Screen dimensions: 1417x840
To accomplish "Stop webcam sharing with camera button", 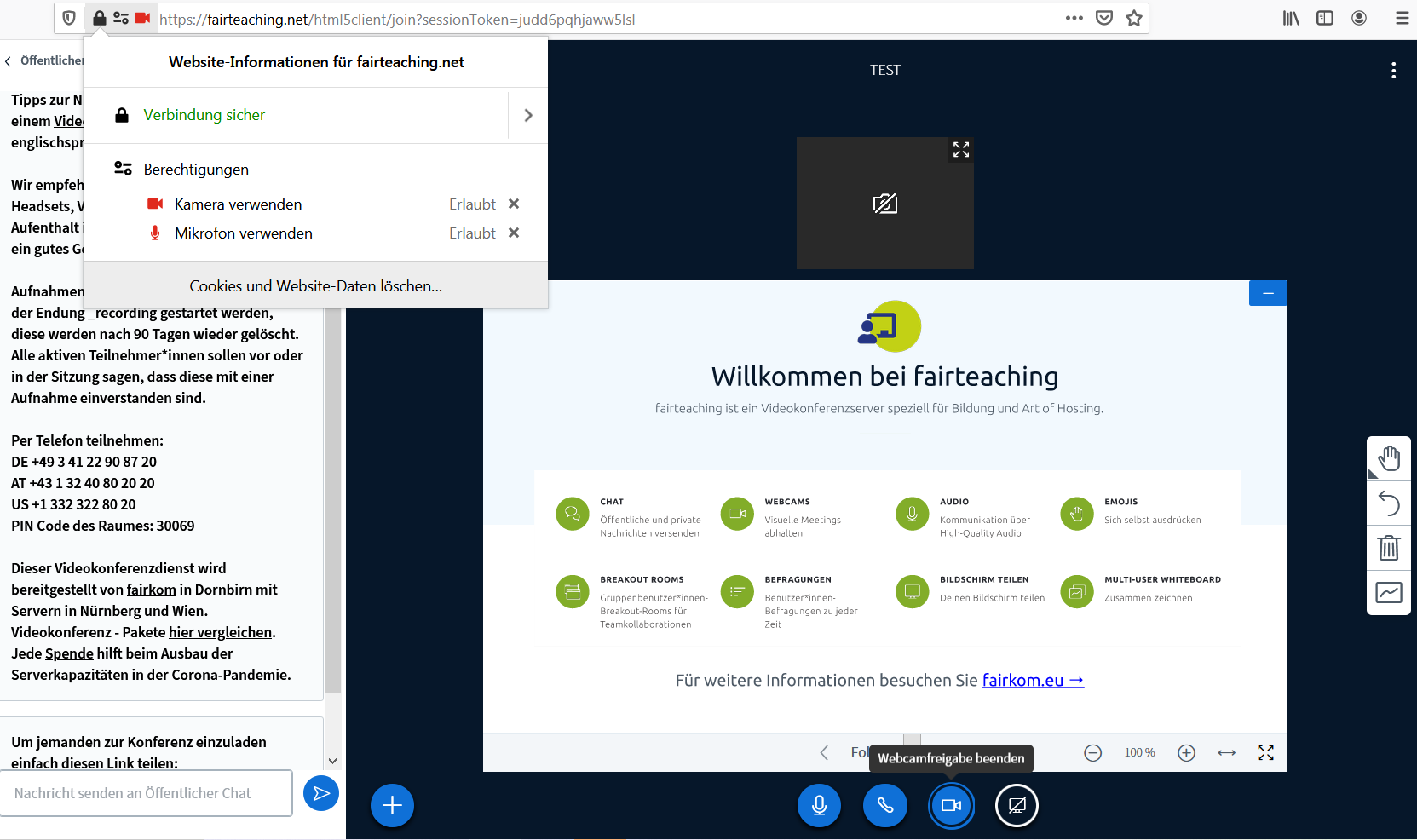I will point(951,805).
